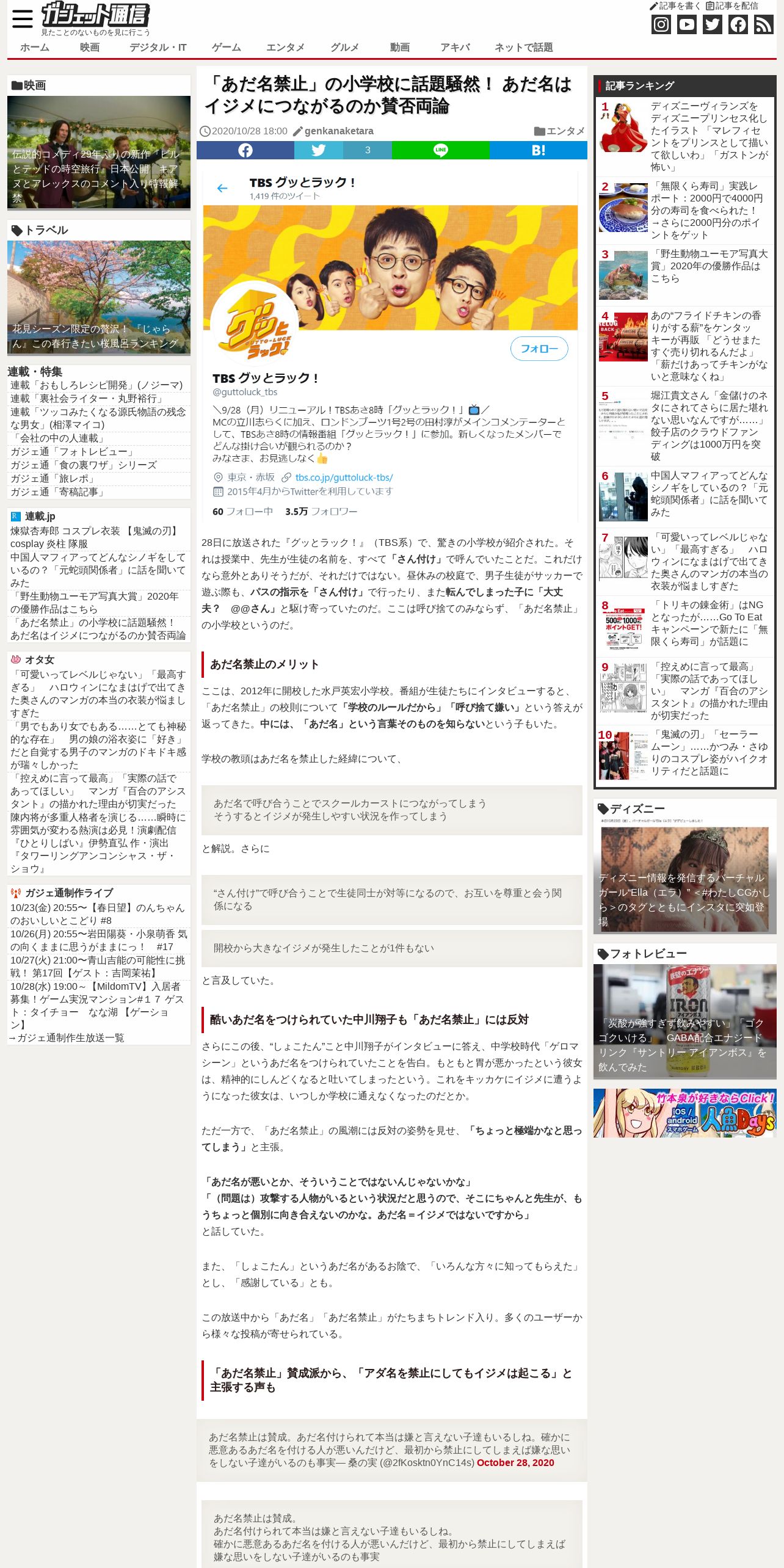Viewport: 784px width, 1568px height.
Task: Select ゲーム navigation tab
Action: tap(227, 47)
